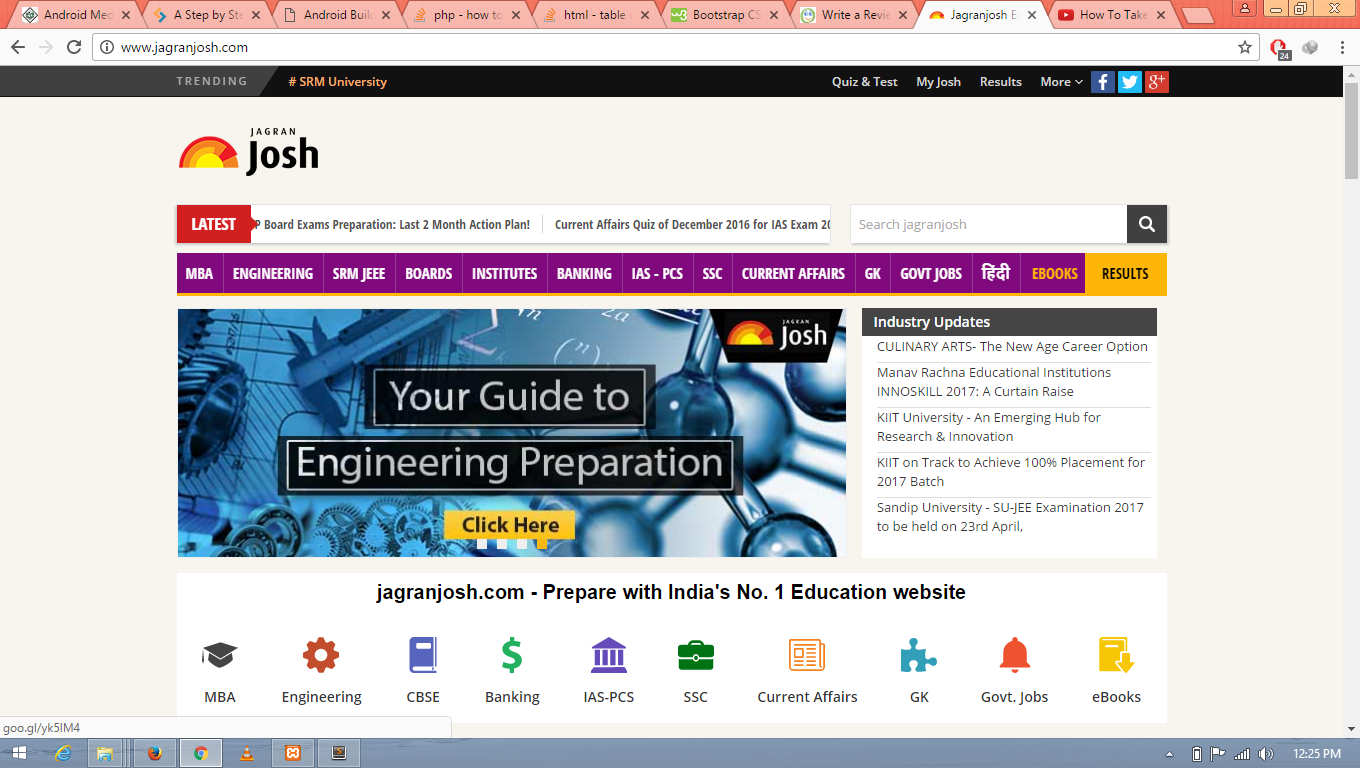Open GOVT JOBS in the navbar
The height and width of the screenshot is (768, 1360).
[931, 273]
